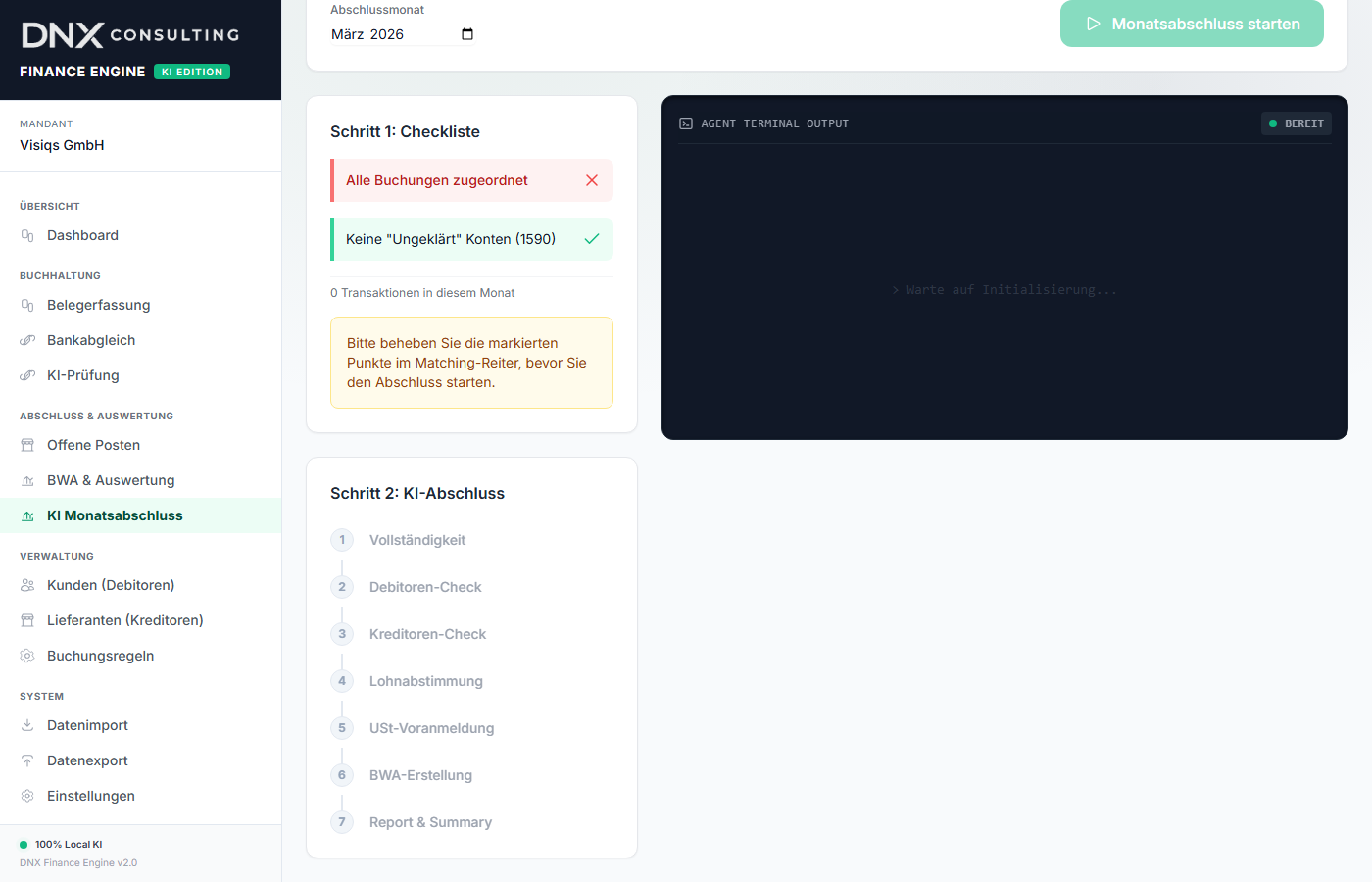Click the BEREIT status indicator
Image resolution: width=1372 pixels, height=882 pixels.
(1296, 124)
